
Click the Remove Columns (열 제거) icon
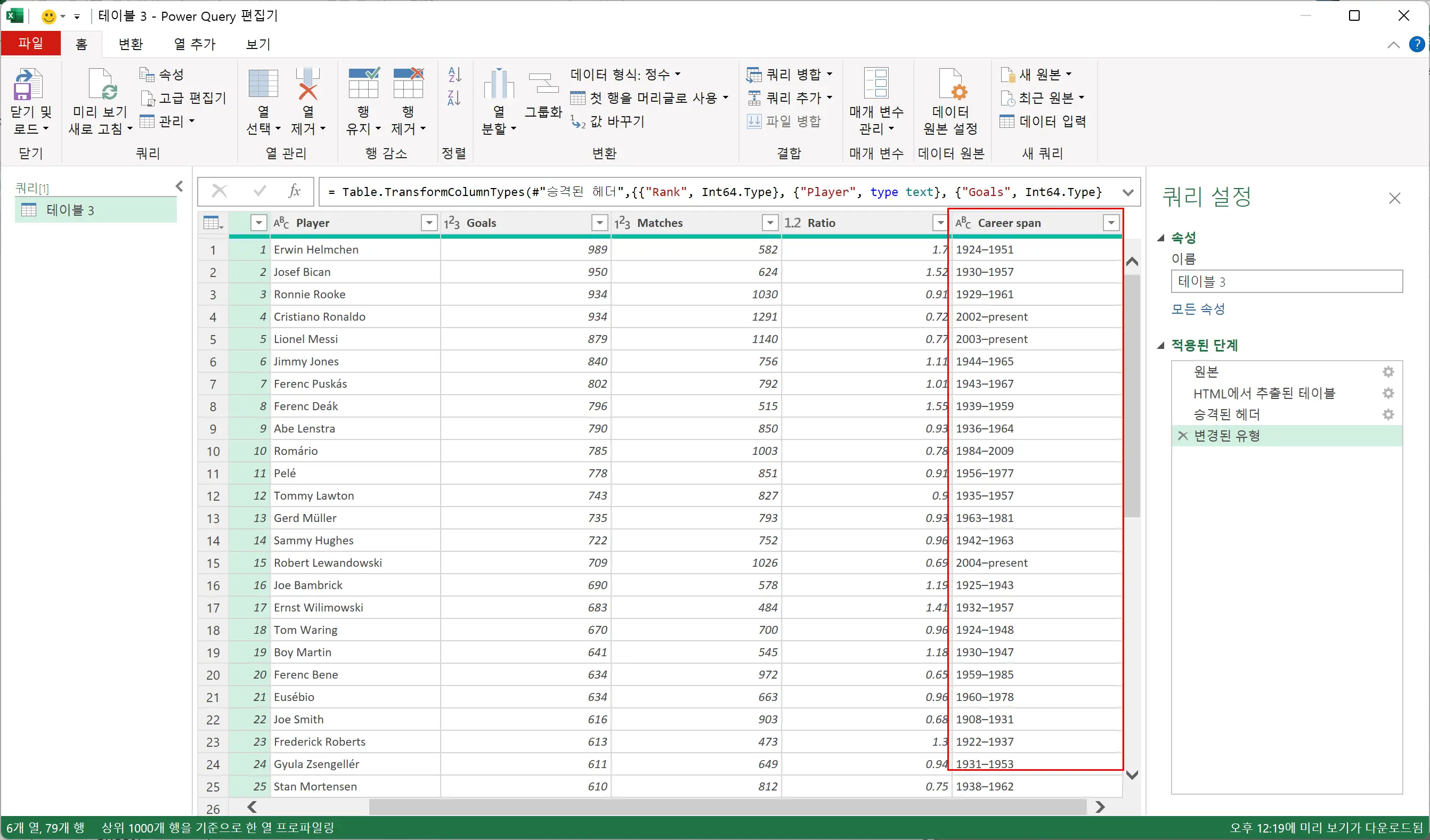(307, 85)
